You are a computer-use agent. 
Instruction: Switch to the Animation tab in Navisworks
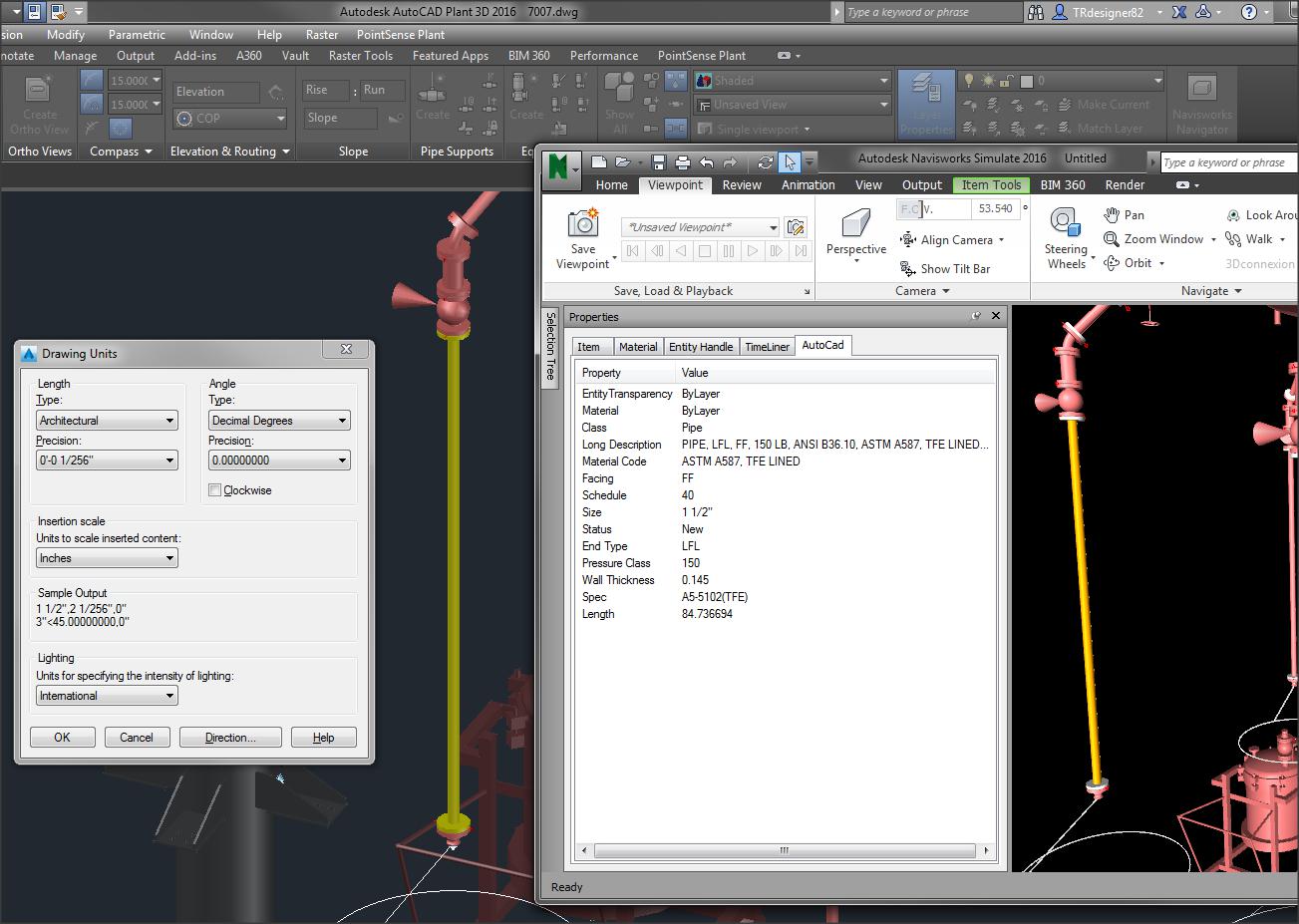click(x=808, y=185)
